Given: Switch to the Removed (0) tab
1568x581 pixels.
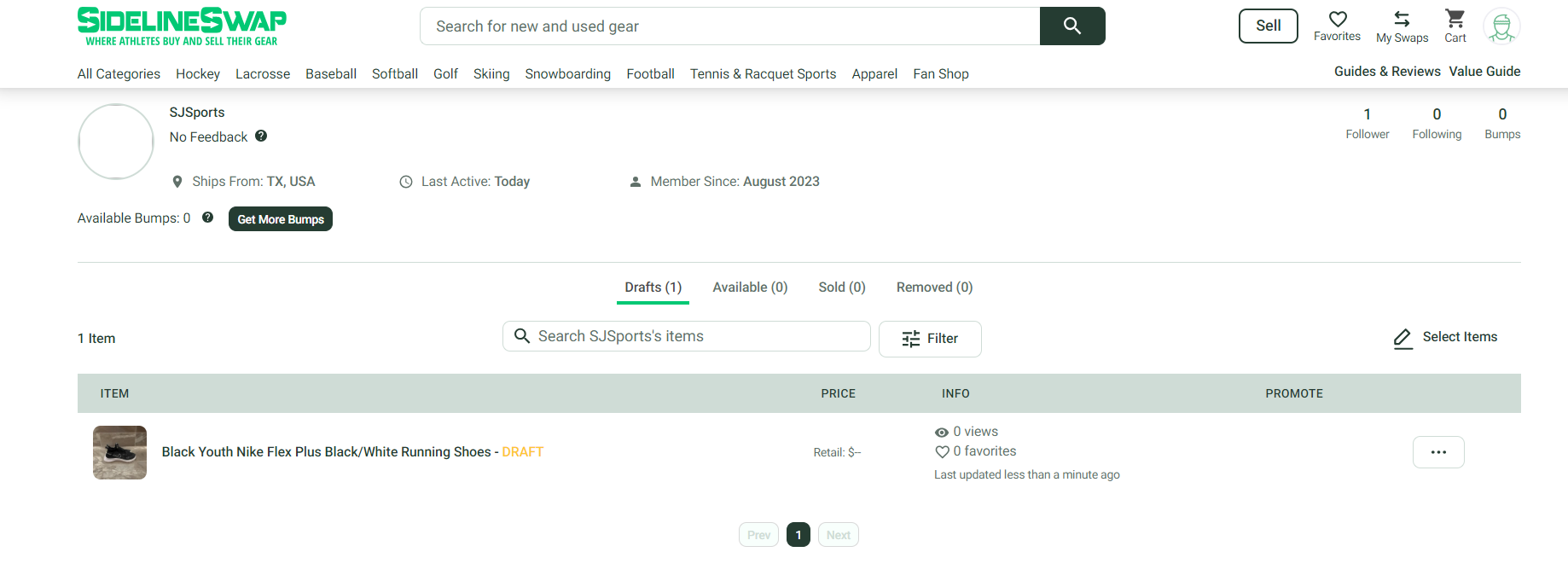Looking at the screenshot, I should coord(934,288).
